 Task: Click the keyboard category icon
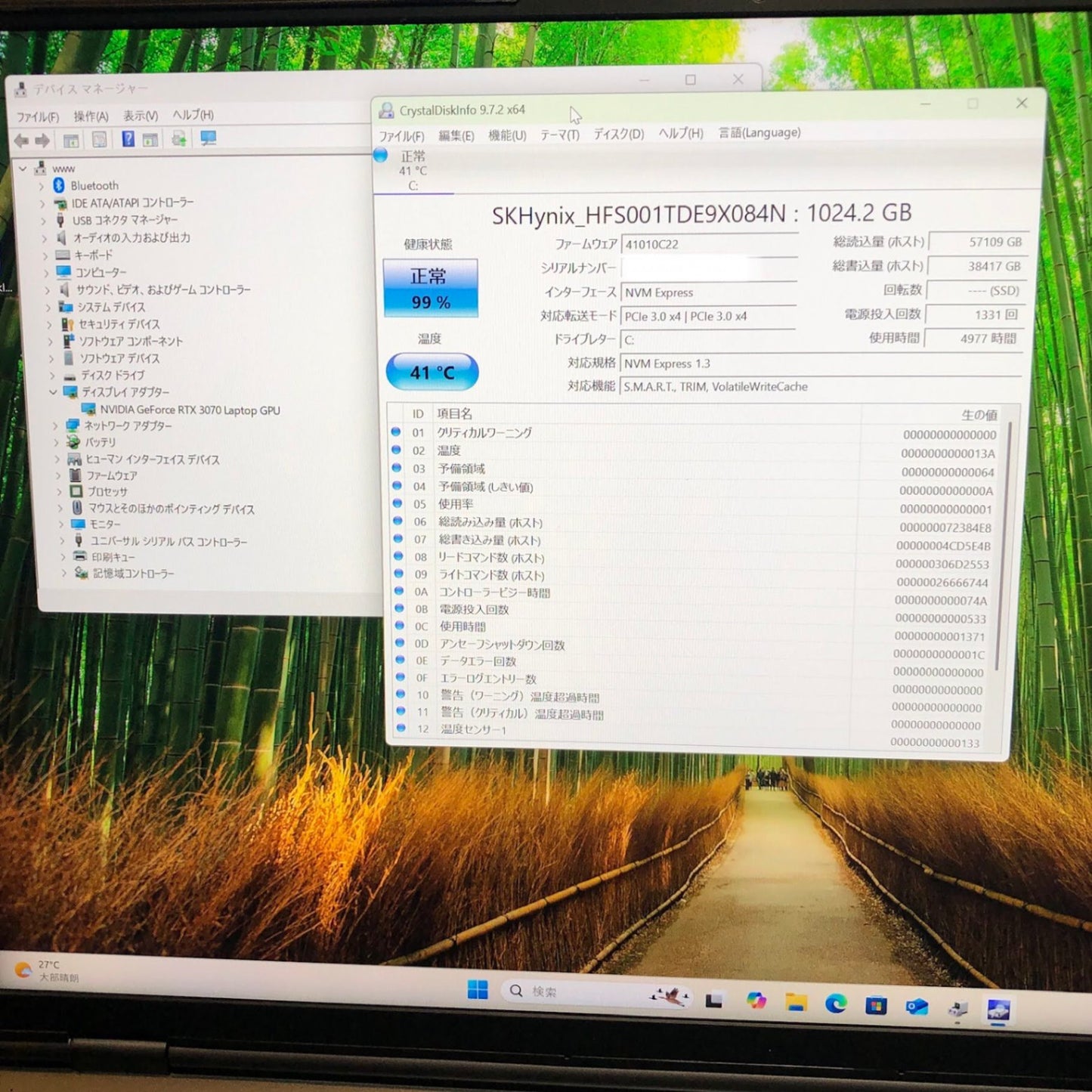pos(63,255)
